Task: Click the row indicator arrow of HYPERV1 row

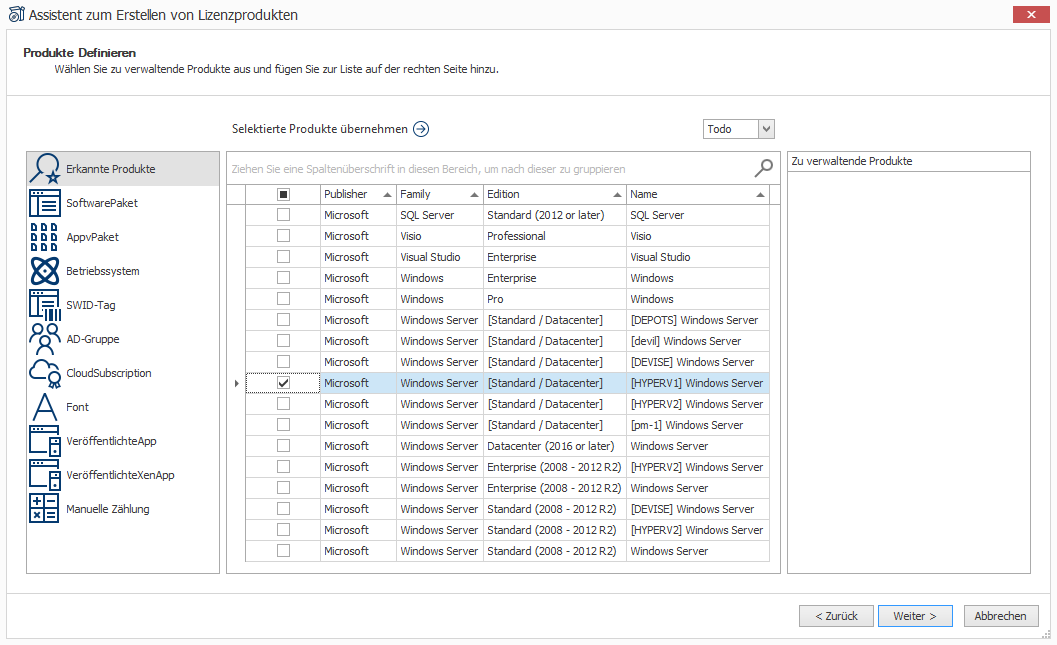Action: [236, 383]
